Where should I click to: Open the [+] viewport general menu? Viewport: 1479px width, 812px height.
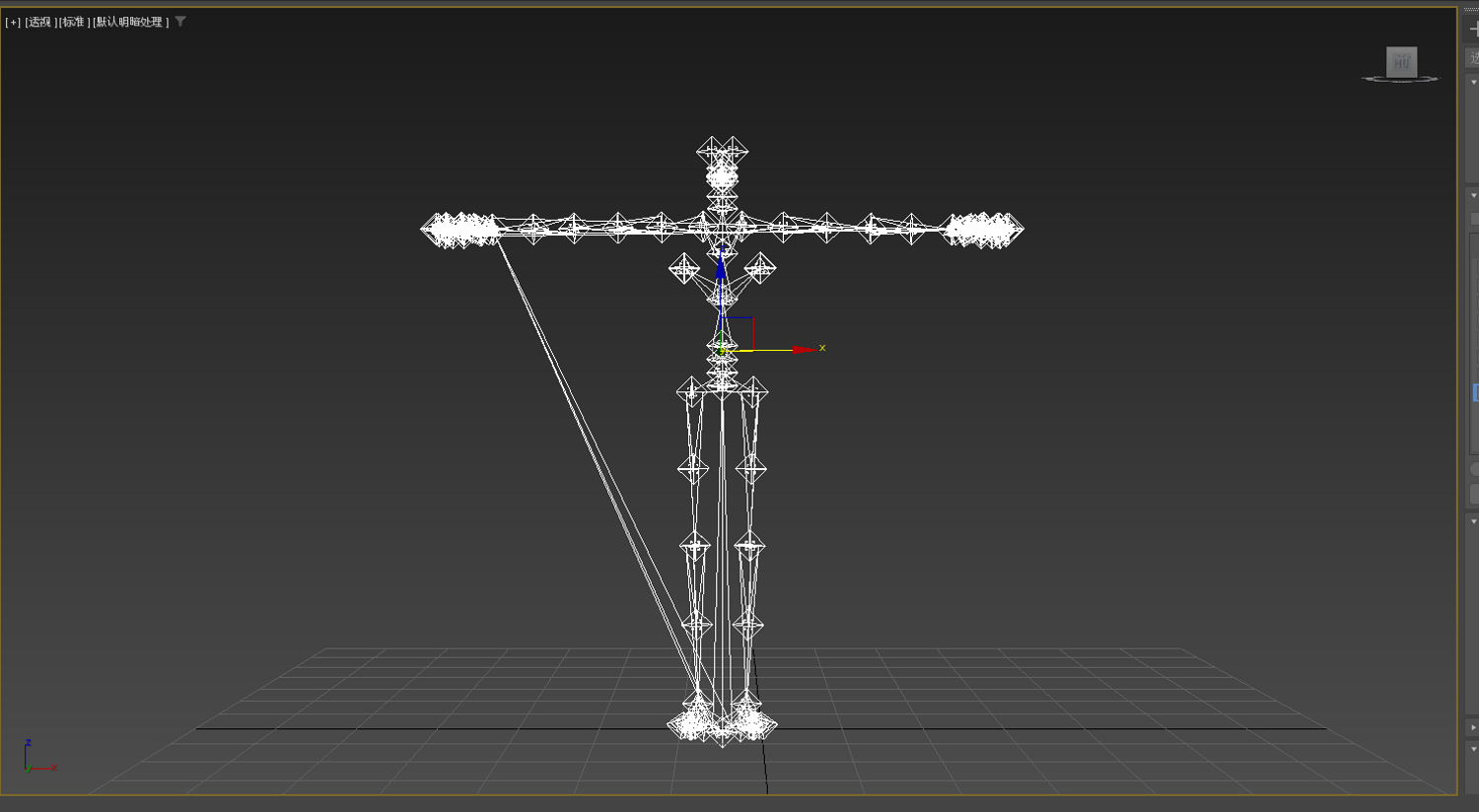[x=13, y=22]
